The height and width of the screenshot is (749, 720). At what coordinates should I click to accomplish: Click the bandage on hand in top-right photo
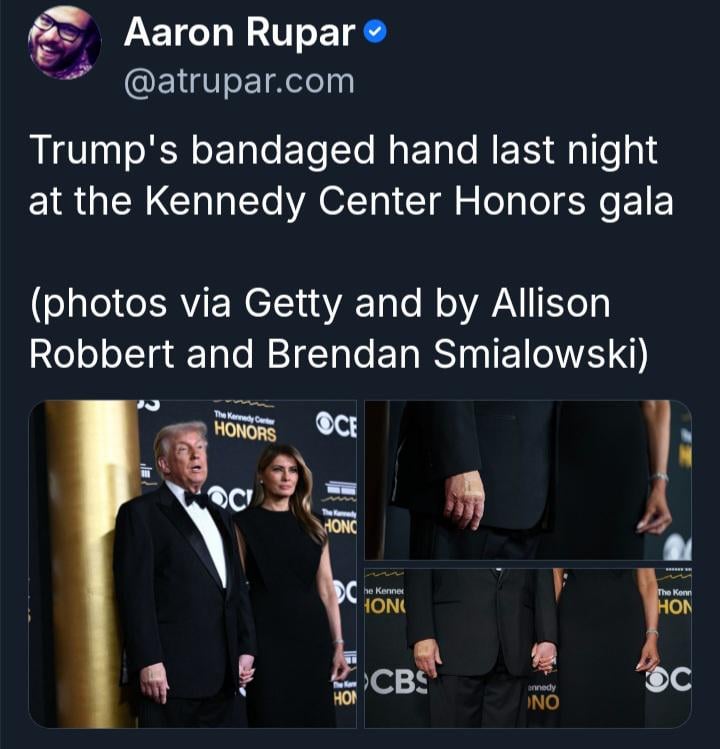469,483
